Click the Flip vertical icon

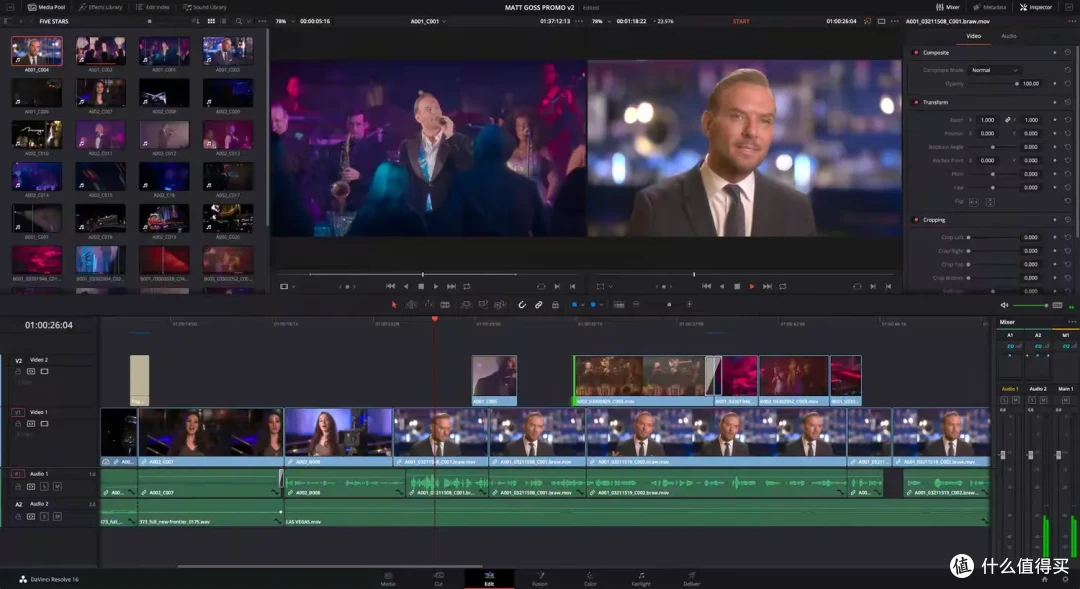click(990, 202)
